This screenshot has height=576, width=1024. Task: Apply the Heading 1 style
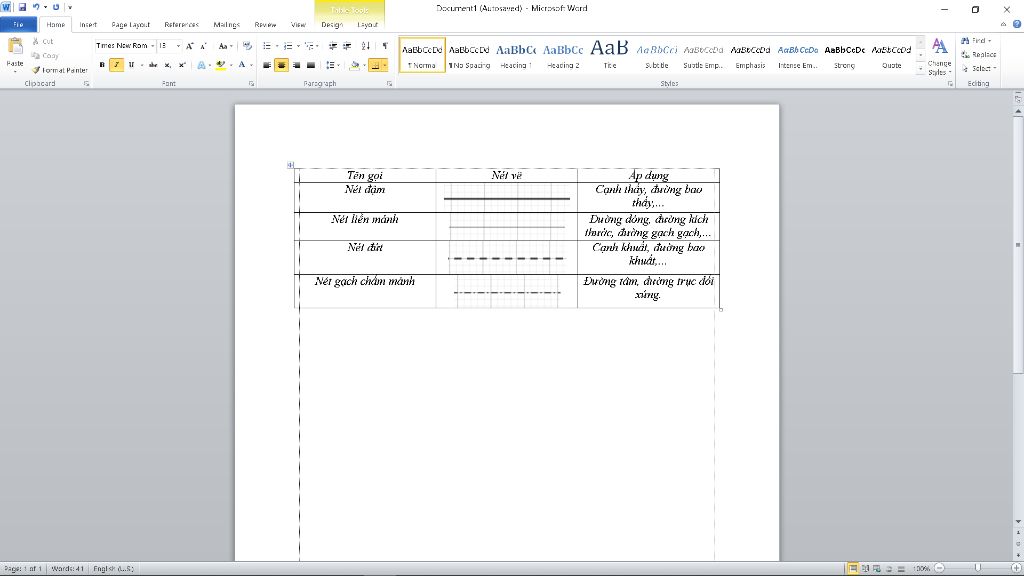click(x=516, y=55)
